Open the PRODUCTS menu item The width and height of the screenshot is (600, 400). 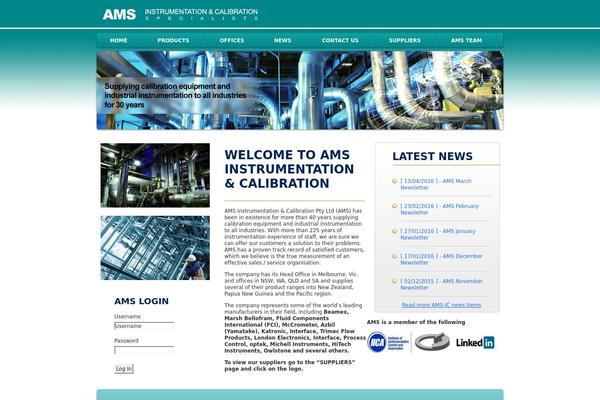tap(173, 40)
